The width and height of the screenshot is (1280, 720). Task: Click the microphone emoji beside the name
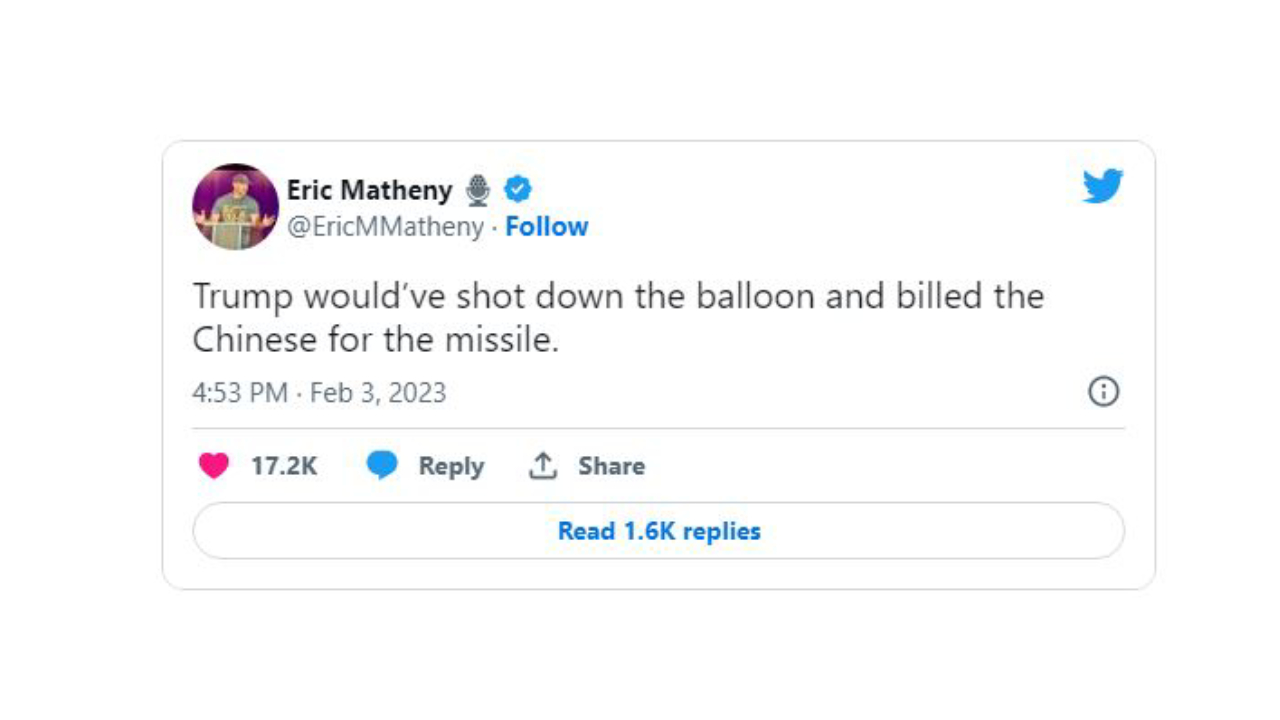tap(478, 189)
